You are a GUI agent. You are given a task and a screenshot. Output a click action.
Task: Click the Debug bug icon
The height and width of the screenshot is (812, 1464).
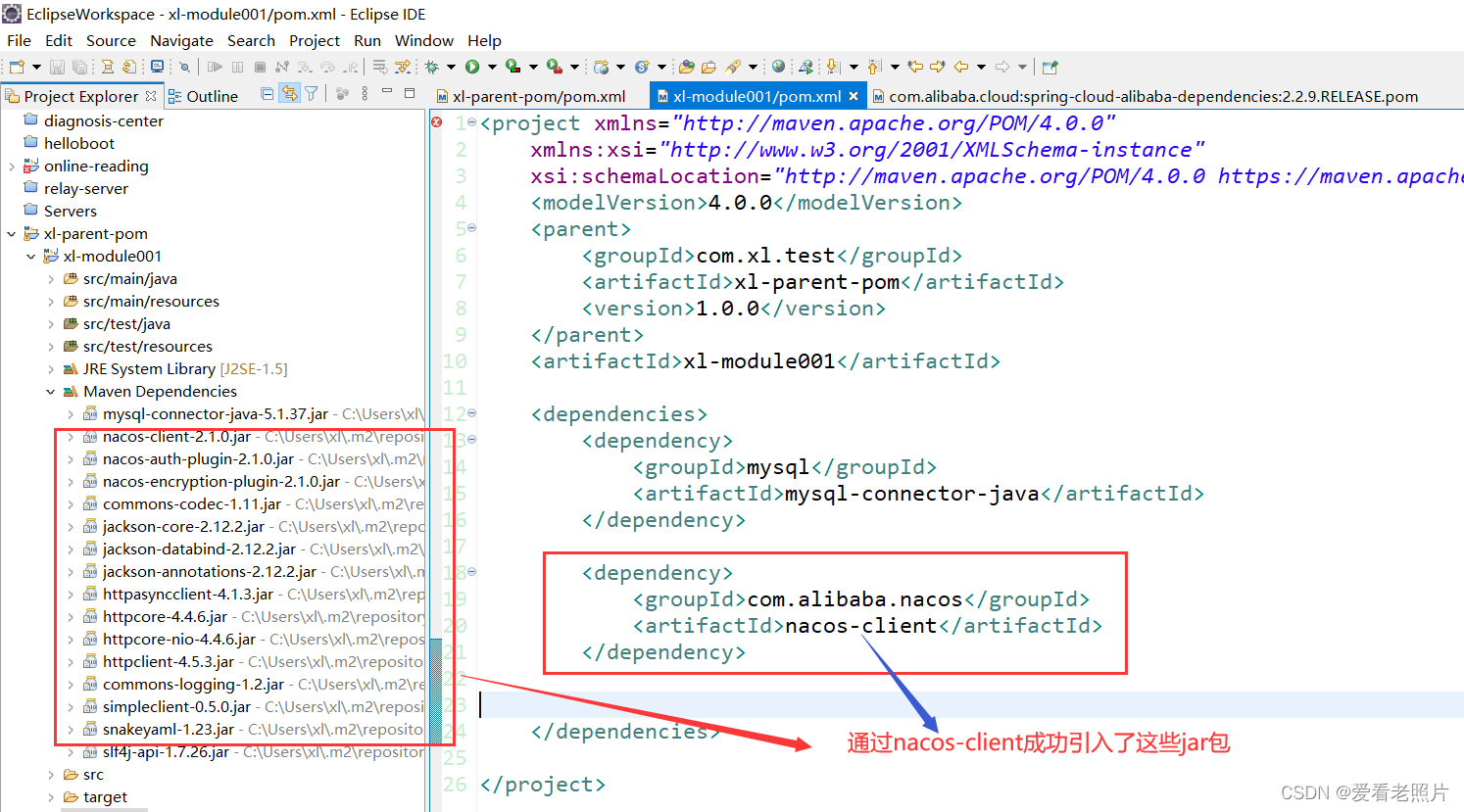[x=431, y=67]
